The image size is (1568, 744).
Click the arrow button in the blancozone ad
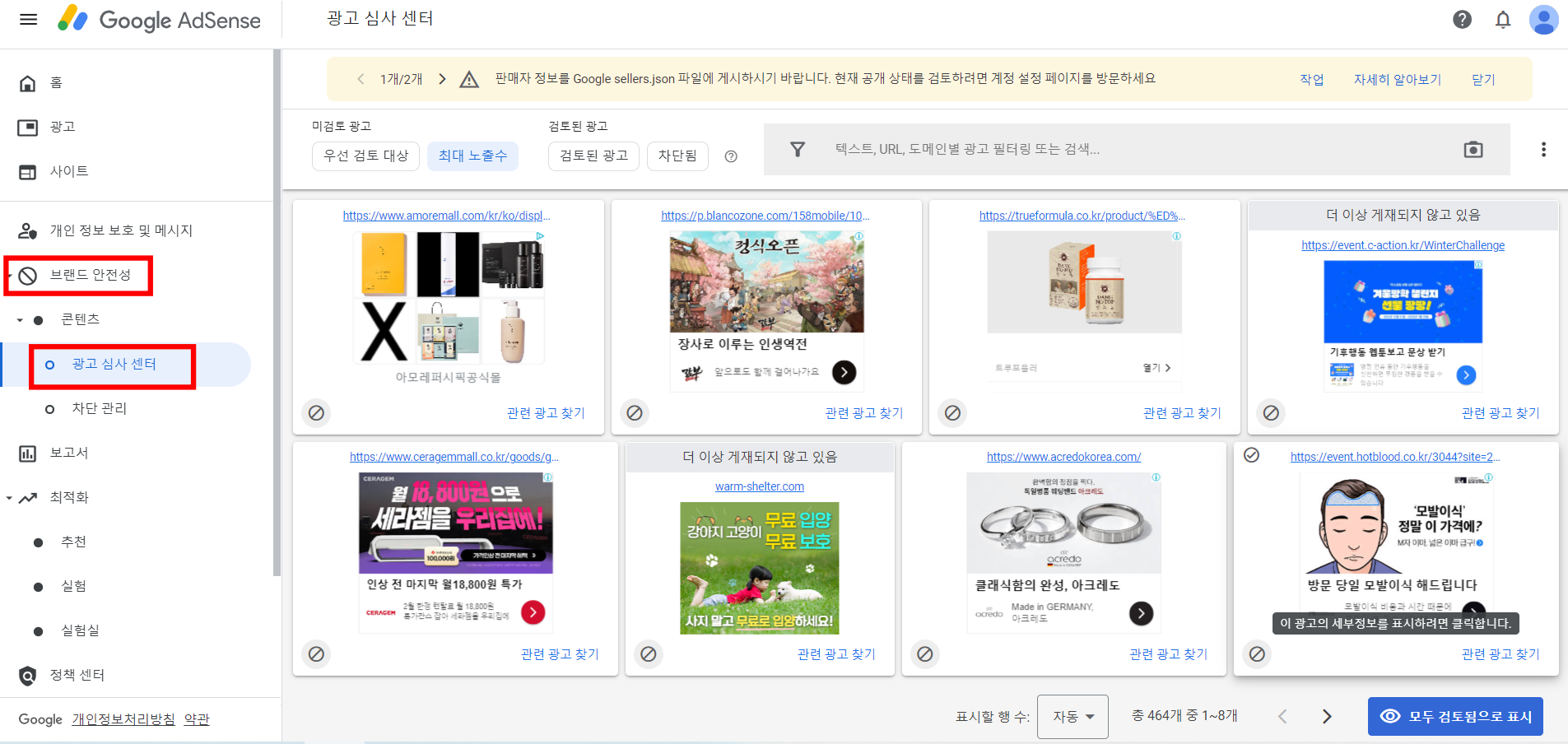(x=844, y=372)
